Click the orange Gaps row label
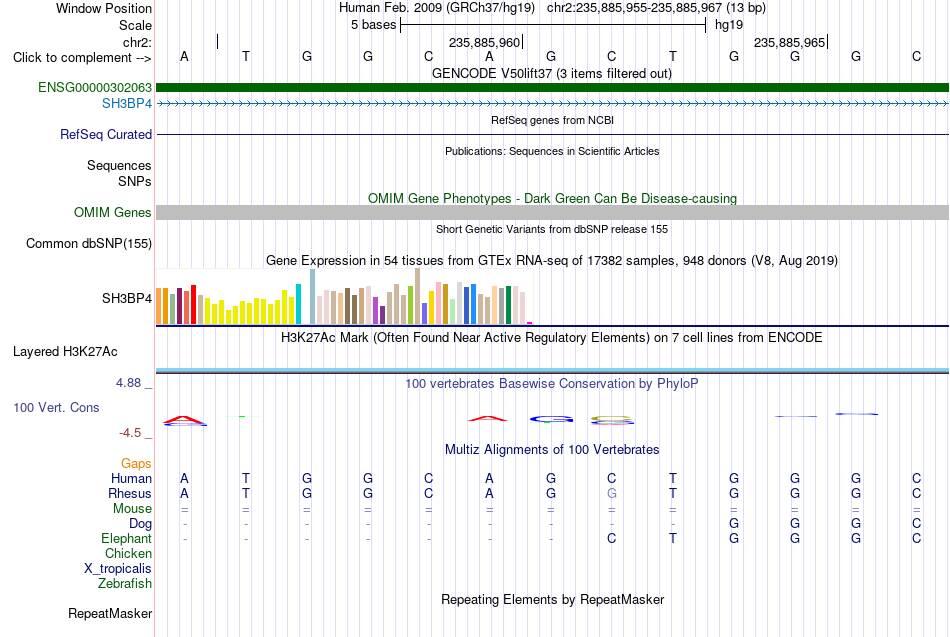This screenshot has height=637, width=950. point(136,464)
